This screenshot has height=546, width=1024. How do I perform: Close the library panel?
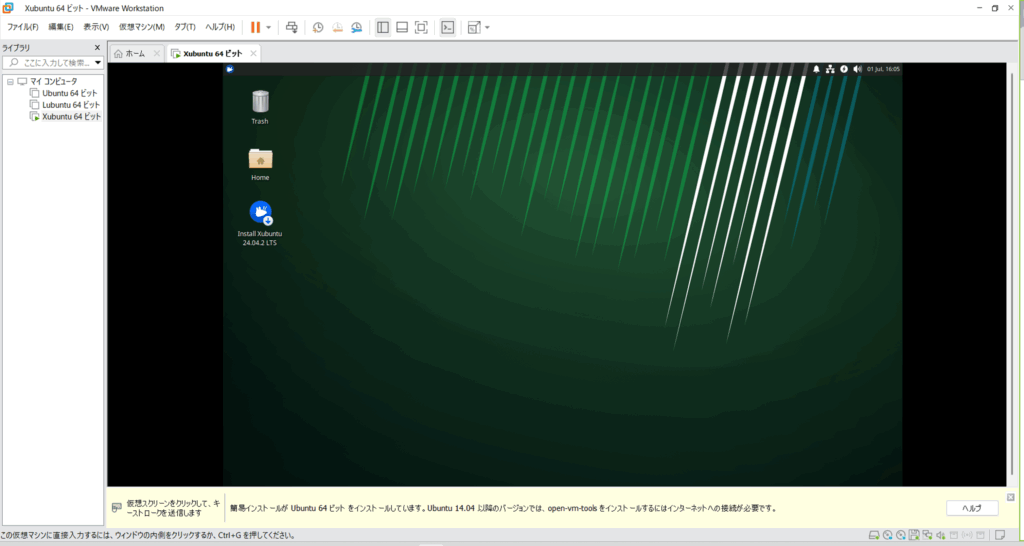point(97,47)
